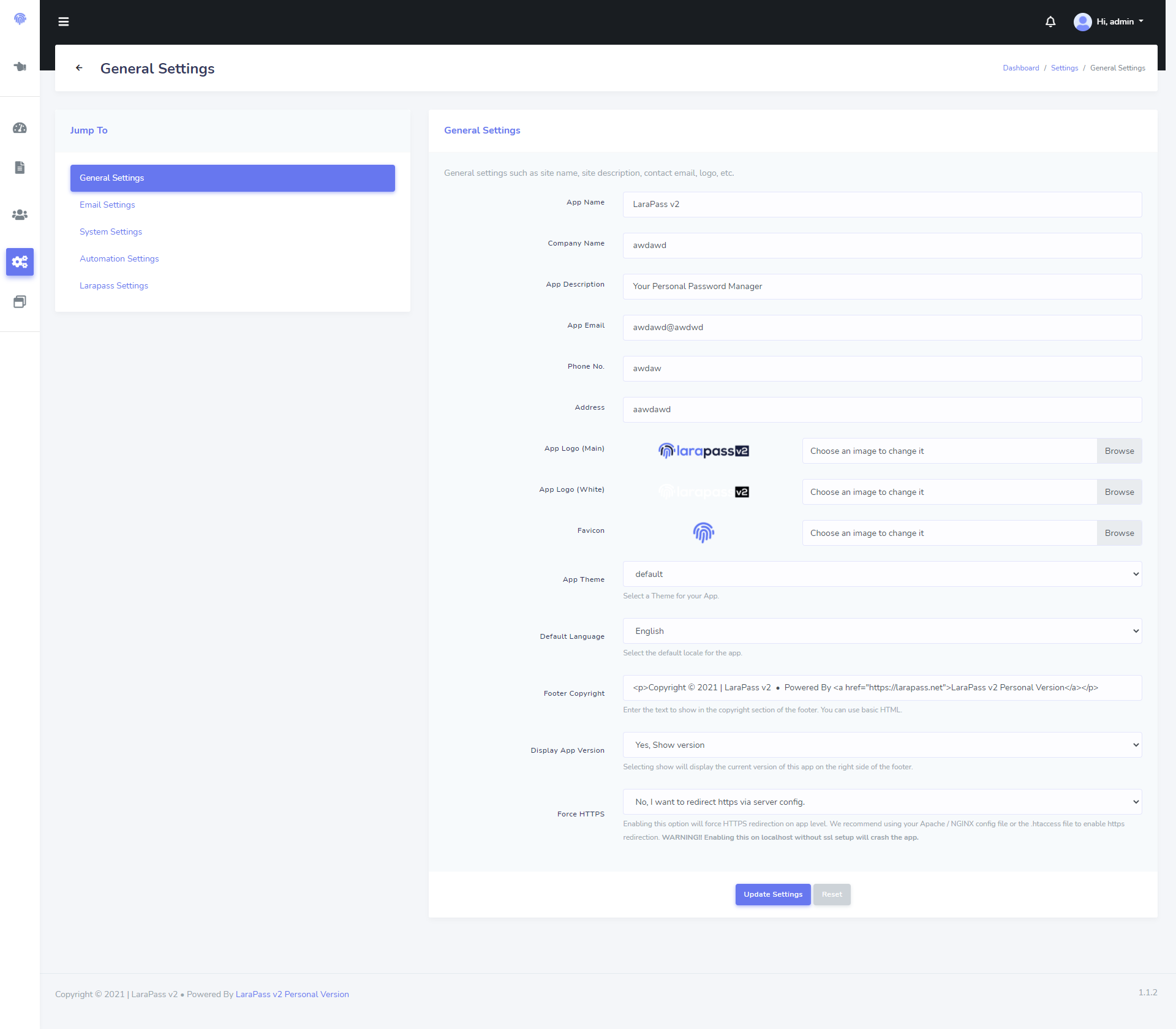1176x1029 pixels.
Task: Click the notification bell icon
Action: coord(1052,22)
